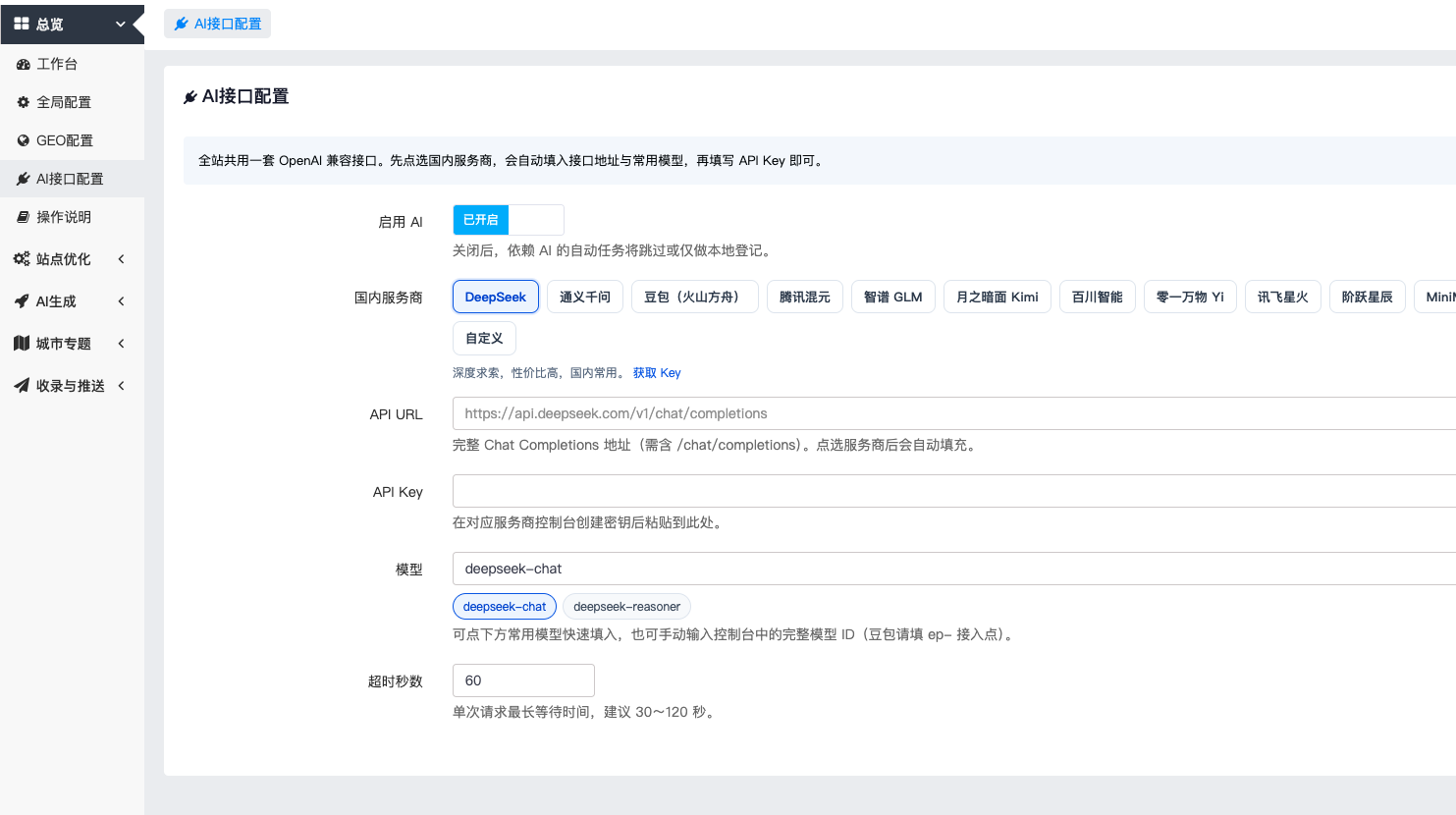Click the rocket icon beside AI生成
1456x815 pixels.
(x=22, y=301)
